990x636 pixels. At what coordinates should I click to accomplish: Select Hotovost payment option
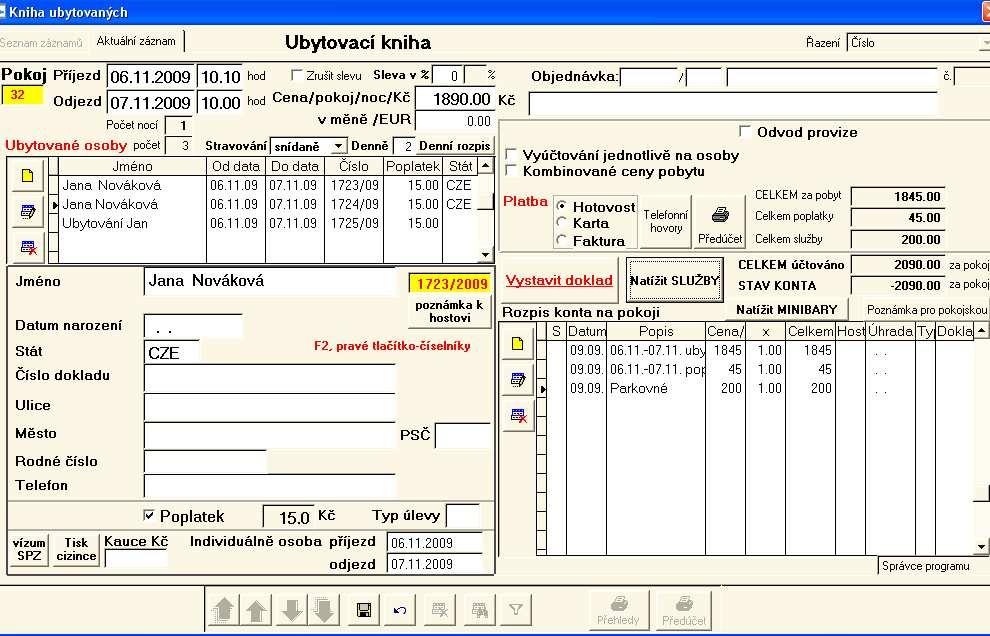tap(561, 206)
